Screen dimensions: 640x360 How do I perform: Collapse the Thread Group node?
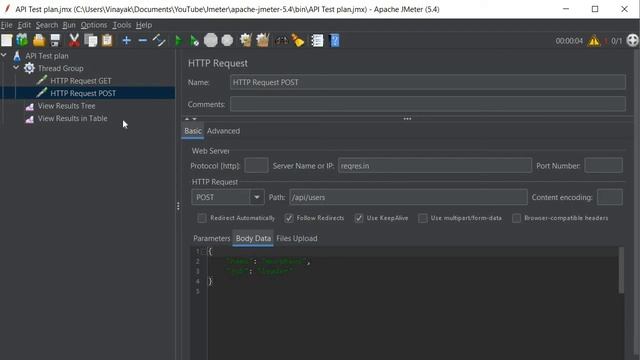click(x=16, y=67)
